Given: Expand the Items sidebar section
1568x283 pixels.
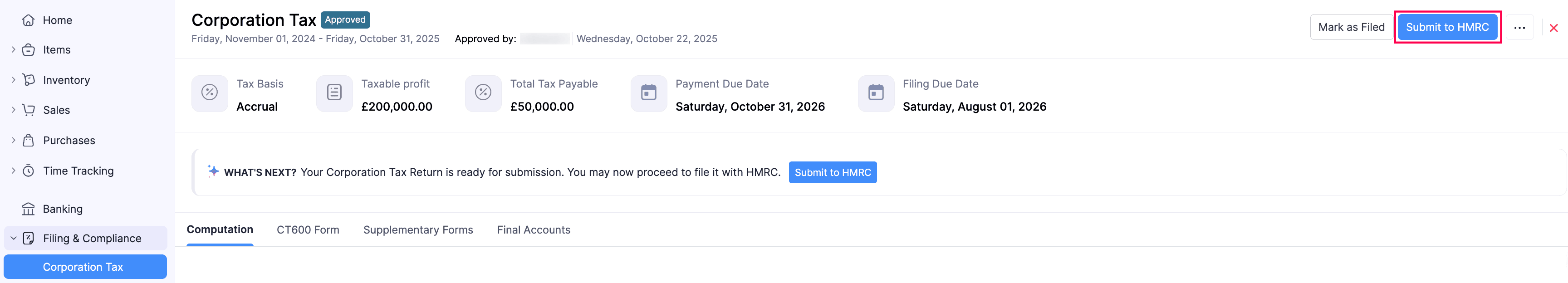Looking at the screenshot, I should pos(14,50).
